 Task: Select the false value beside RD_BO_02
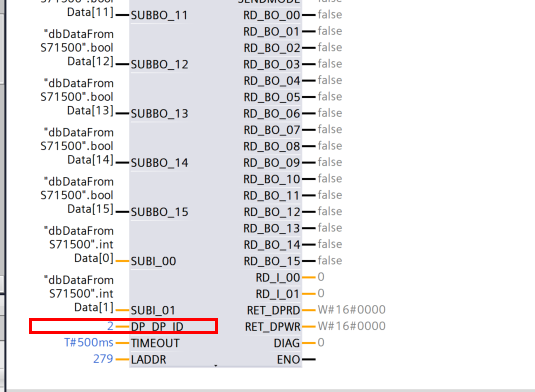(330, 47)
